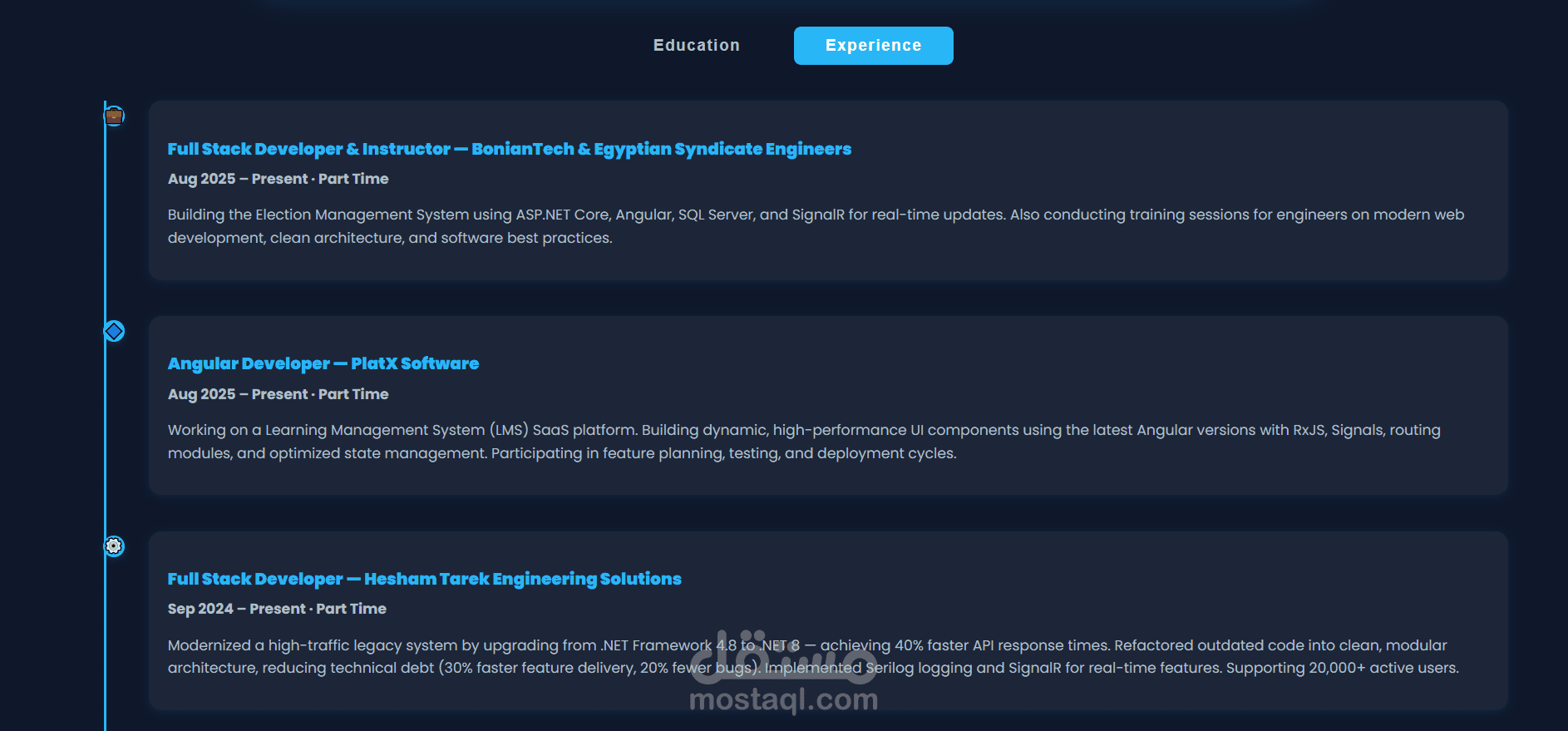This screenshot has width=1568, height=731.
Task: Click the BonianTech 'Aug 2025 – Present · Part Time' date
Action: (x=278, y=179)
